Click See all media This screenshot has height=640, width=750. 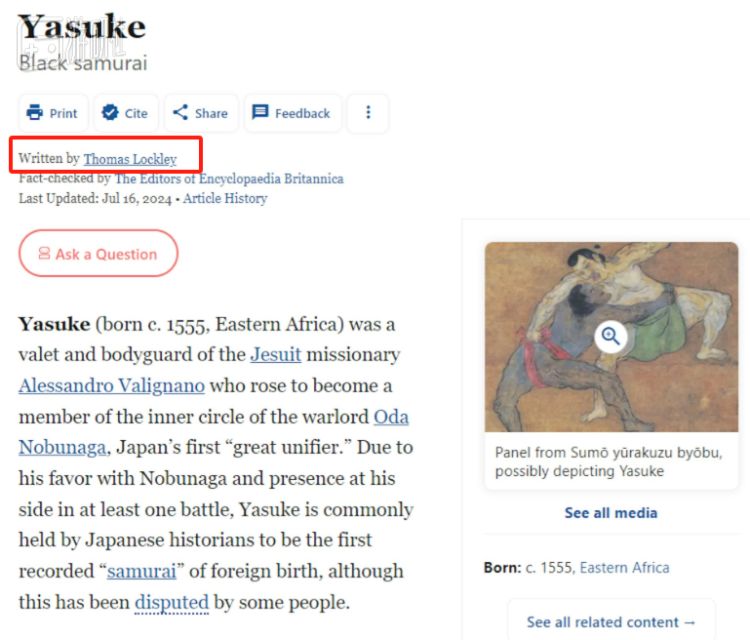tap(611, 513)
